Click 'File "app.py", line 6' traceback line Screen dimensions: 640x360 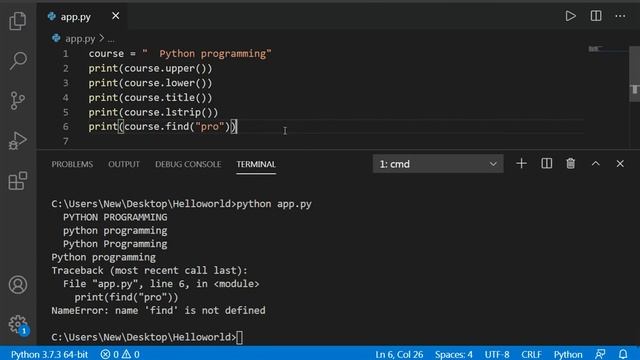point(161,284)
